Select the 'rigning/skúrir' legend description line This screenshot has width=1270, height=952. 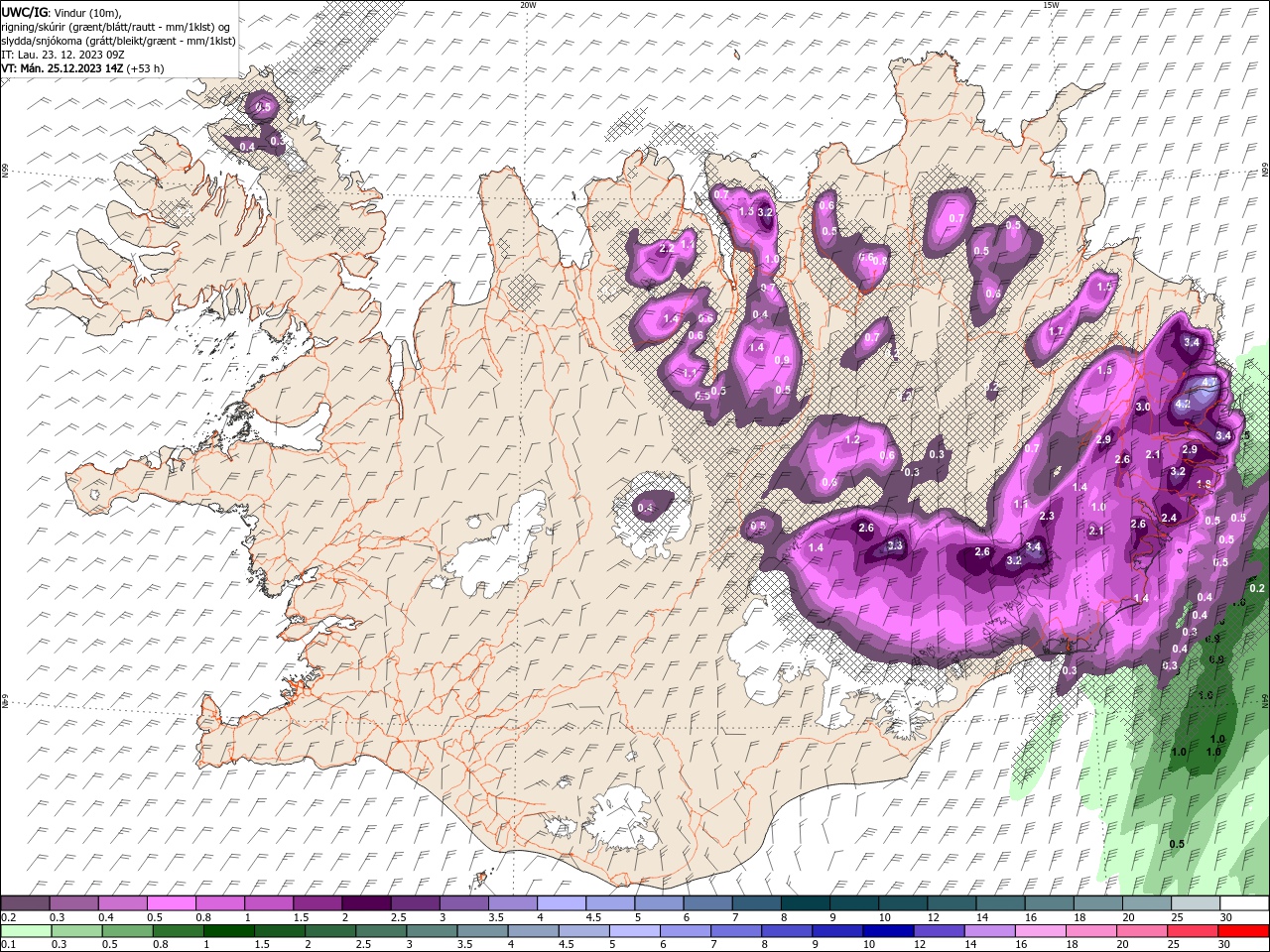click(116, 27)
